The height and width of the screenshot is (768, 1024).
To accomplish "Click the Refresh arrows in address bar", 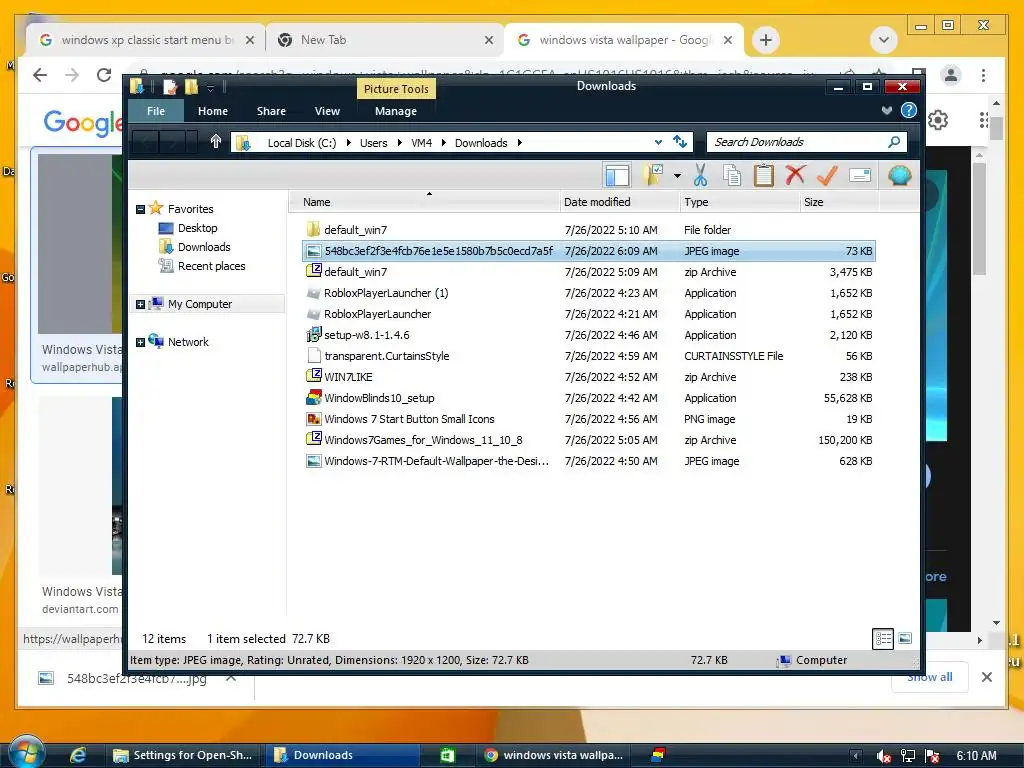I will point(680,142).
